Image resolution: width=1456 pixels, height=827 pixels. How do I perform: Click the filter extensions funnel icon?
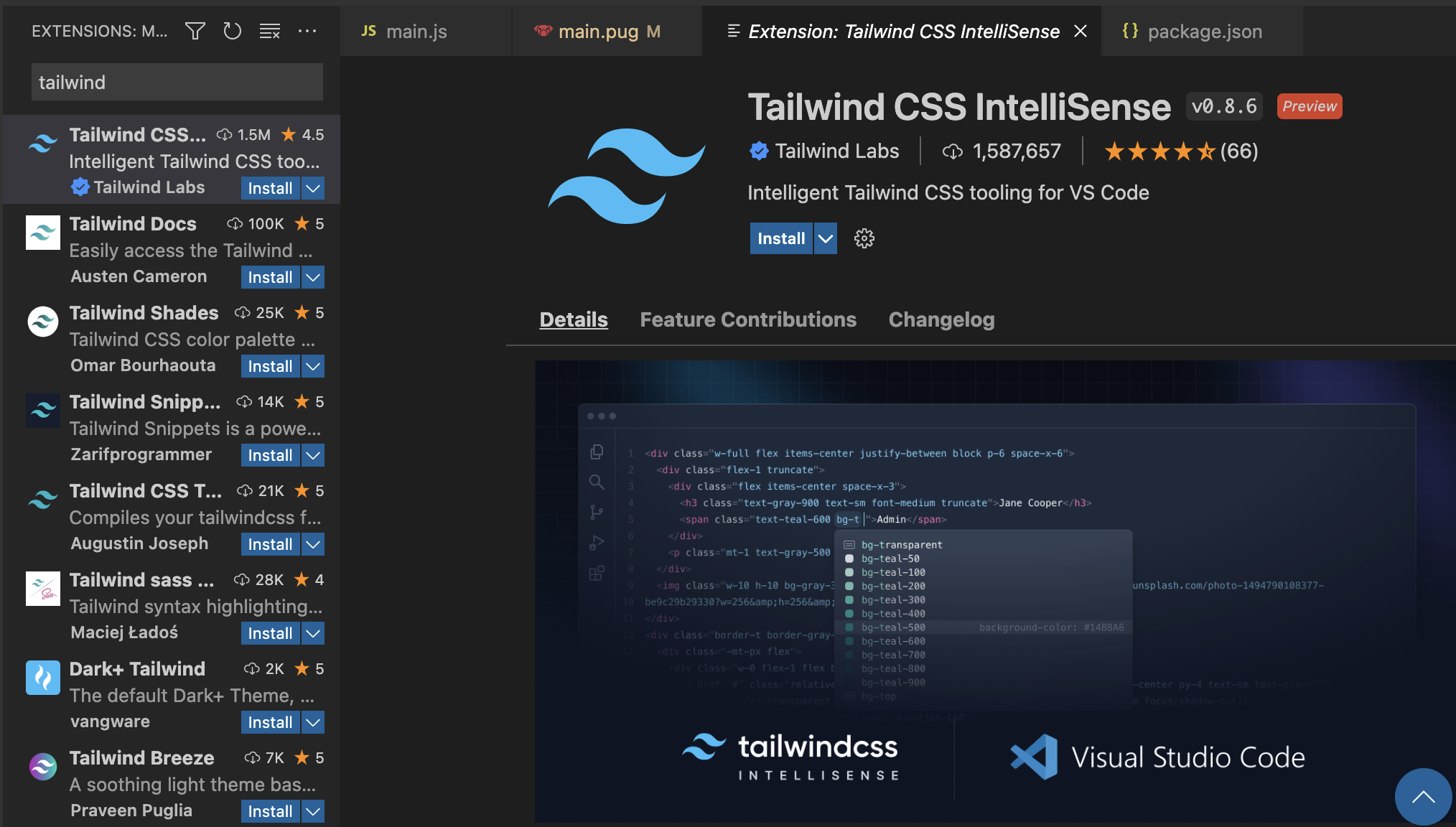point(195,31)
